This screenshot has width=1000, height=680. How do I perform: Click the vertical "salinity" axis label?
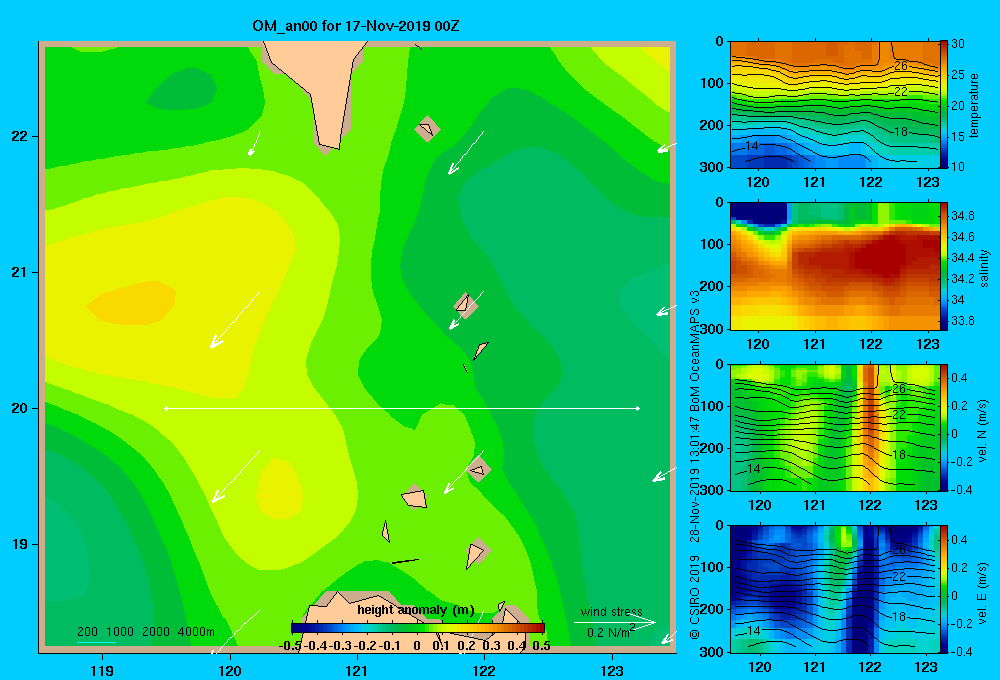coord(984,268)
